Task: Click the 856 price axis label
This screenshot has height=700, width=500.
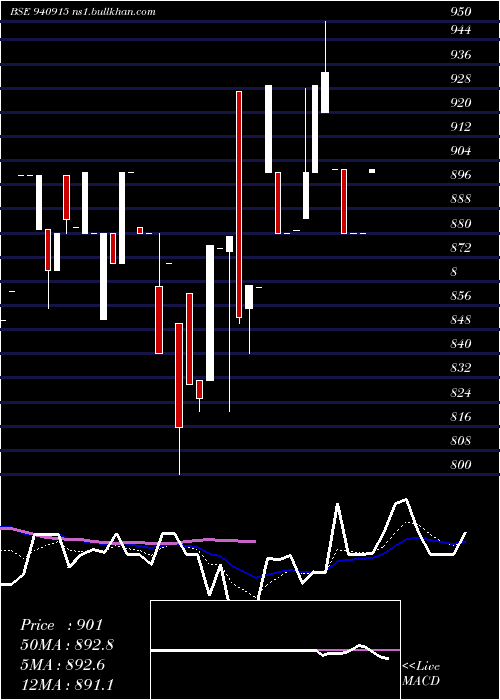Action: click(461, 296)
